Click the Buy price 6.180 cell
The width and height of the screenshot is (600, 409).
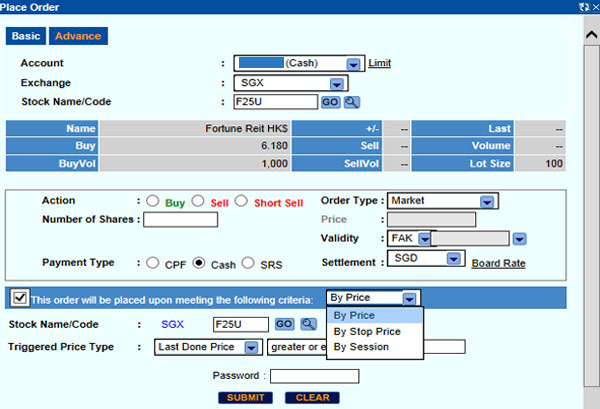[195, 146]
